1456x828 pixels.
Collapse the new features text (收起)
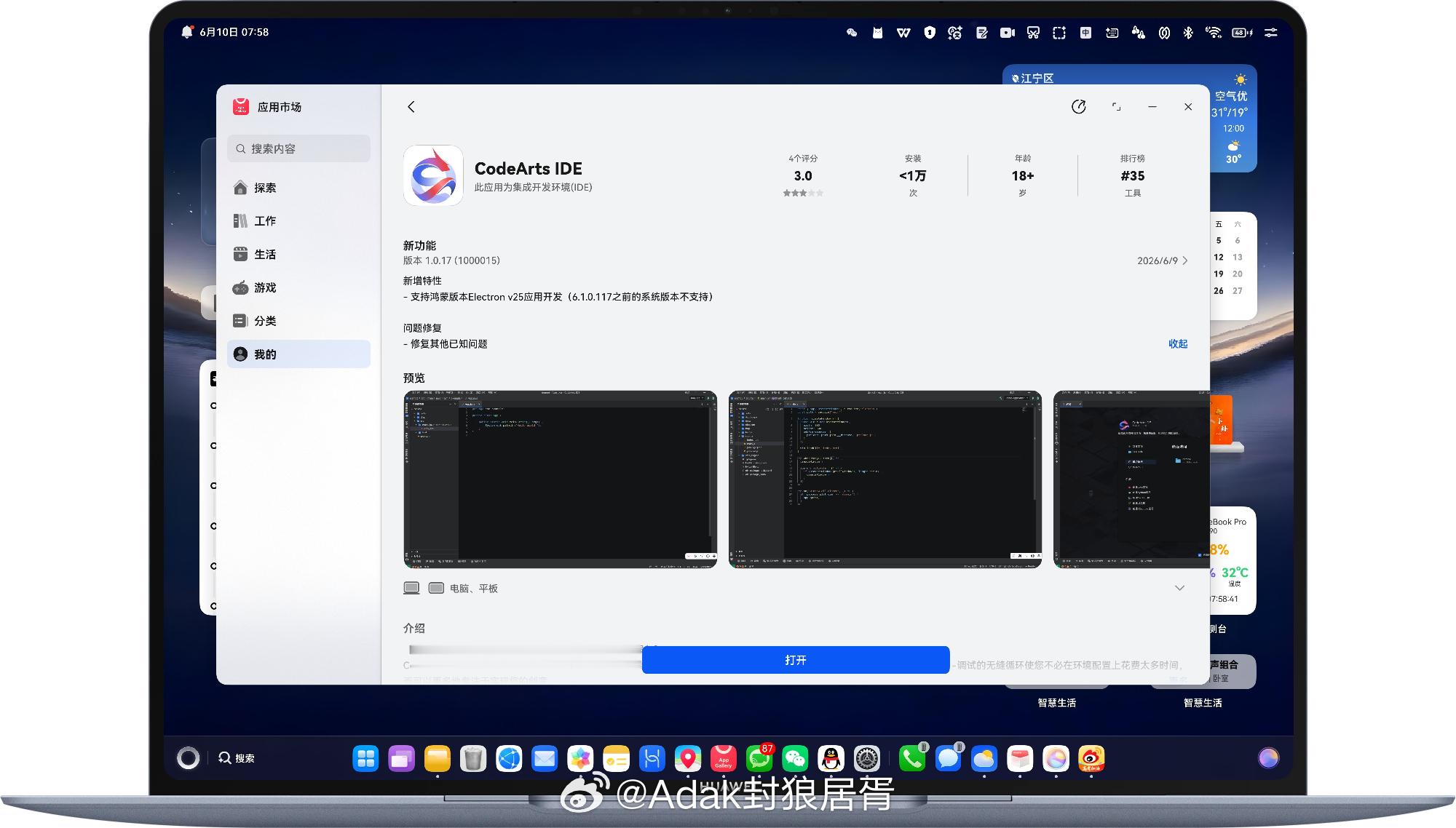(x=1178, y=343)
